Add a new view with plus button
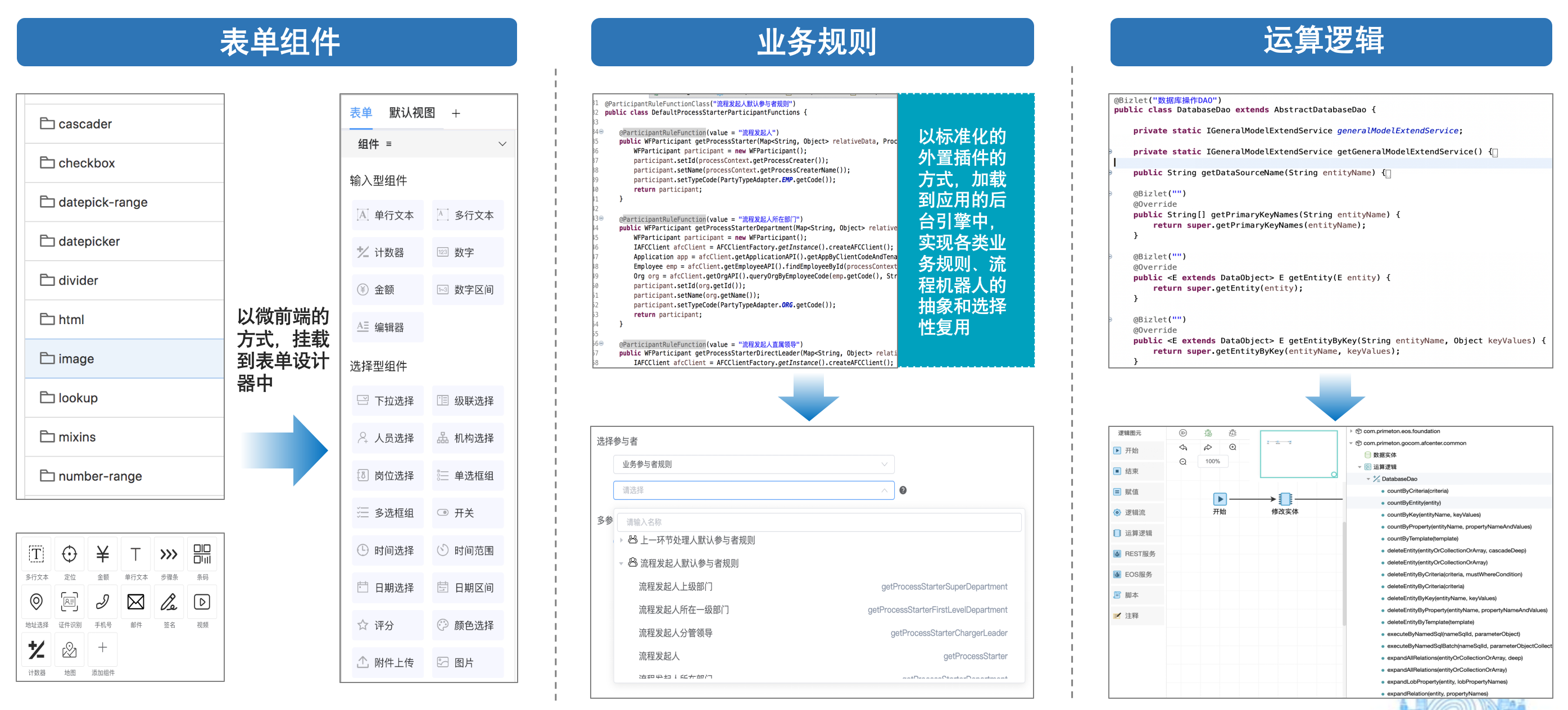Image resolution: width=1568 pixels, height=710 pixels. 455,114
